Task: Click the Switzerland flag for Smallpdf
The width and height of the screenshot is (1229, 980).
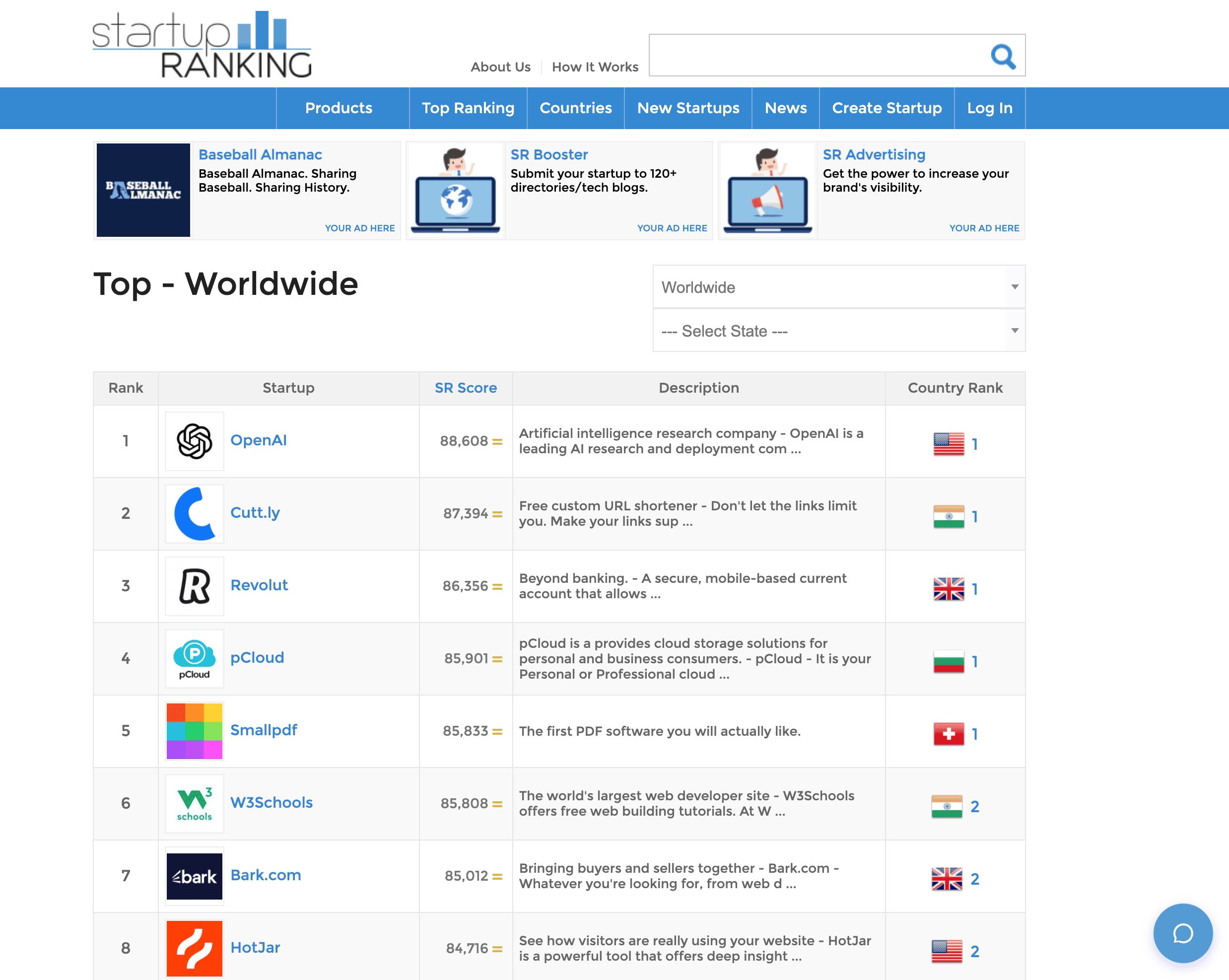Action: 948,734
